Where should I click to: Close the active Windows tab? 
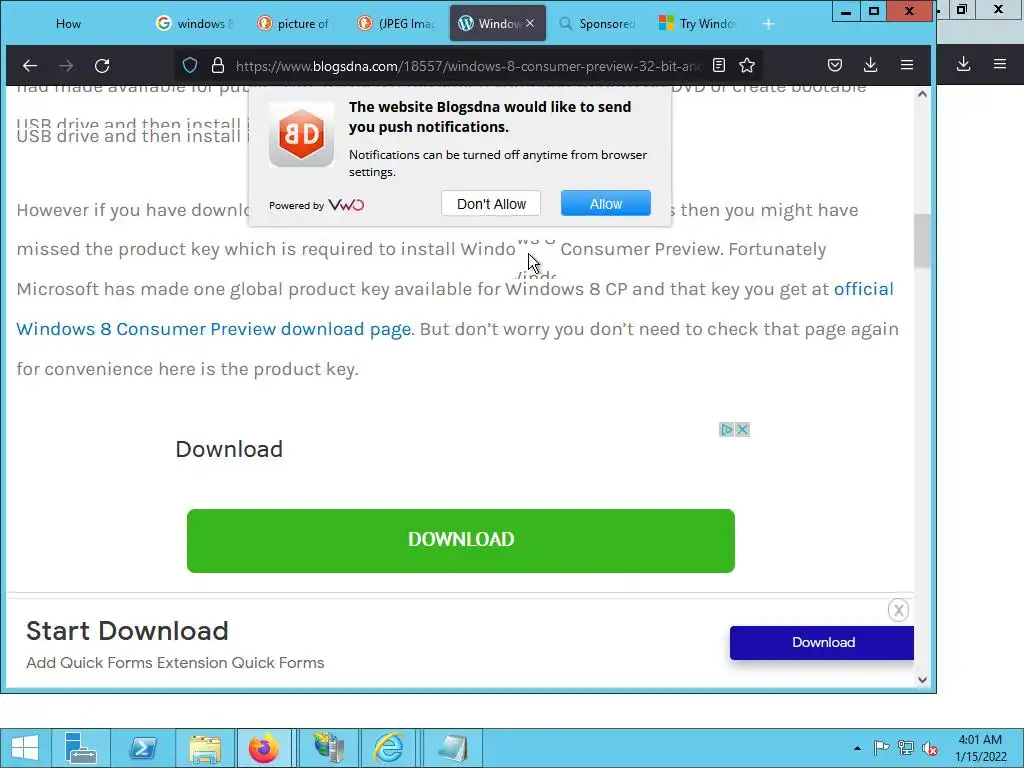pyautogui.click(x=530, y=24)
